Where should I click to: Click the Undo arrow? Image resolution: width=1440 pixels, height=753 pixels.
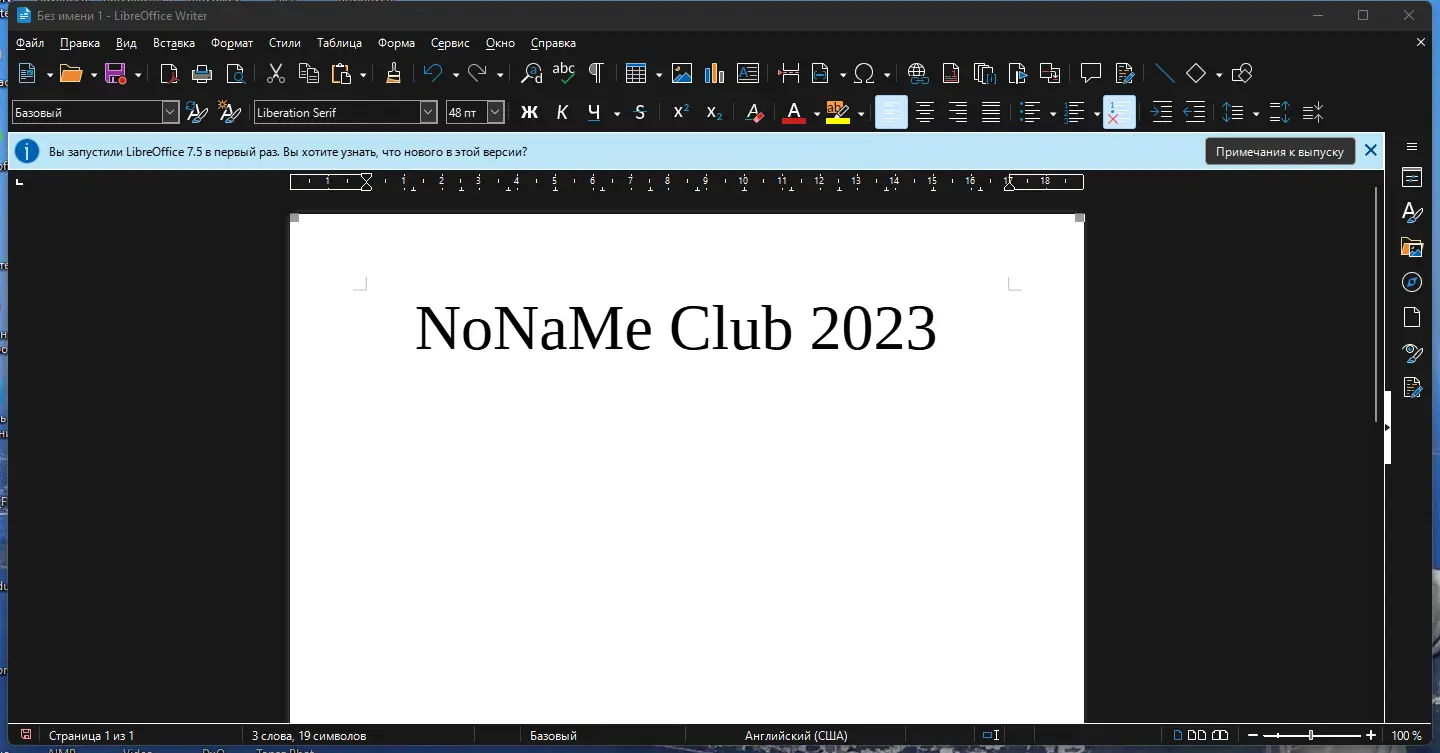[x=433, y=73]
